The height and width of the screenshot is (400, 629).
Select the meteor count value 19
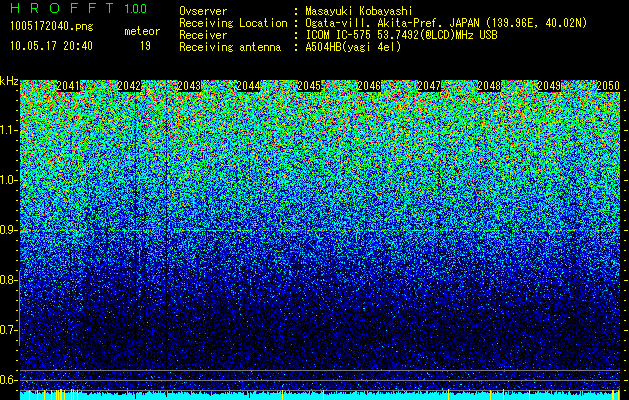[x=145, y=46]
